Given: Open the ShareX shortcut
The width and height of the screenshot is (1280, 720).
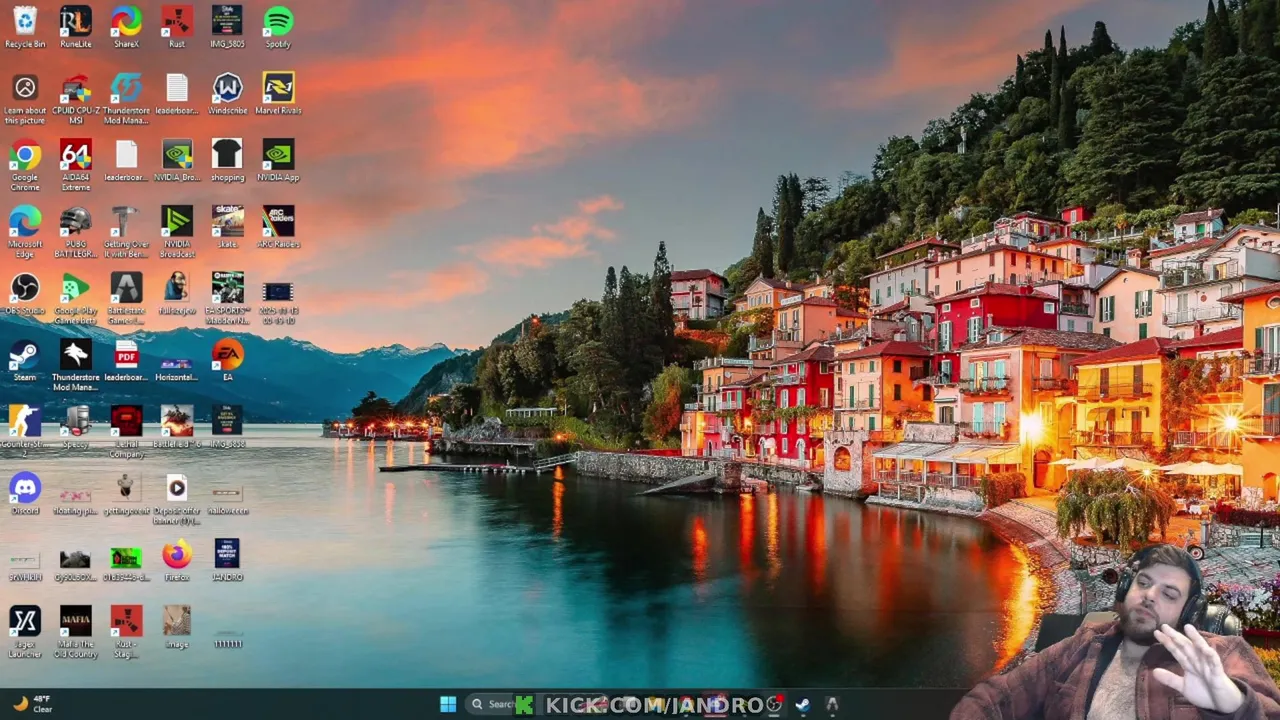Looking at the screenshot, I should pos(126,27).
